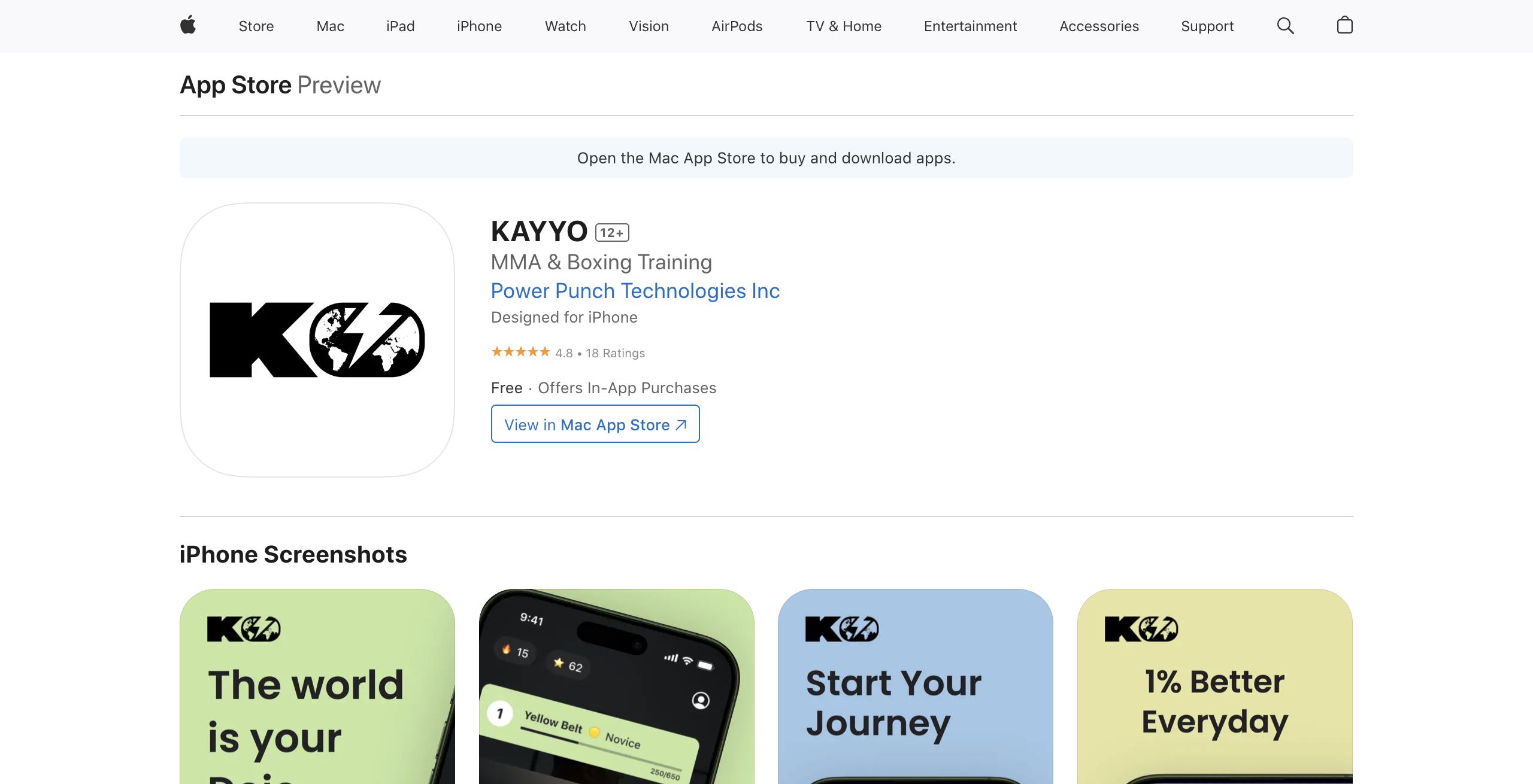Image resolution: width=1533 pixels, height=784 pixels.
Task: Open the Yellow Belt phone screenshot
Action: 617,686
